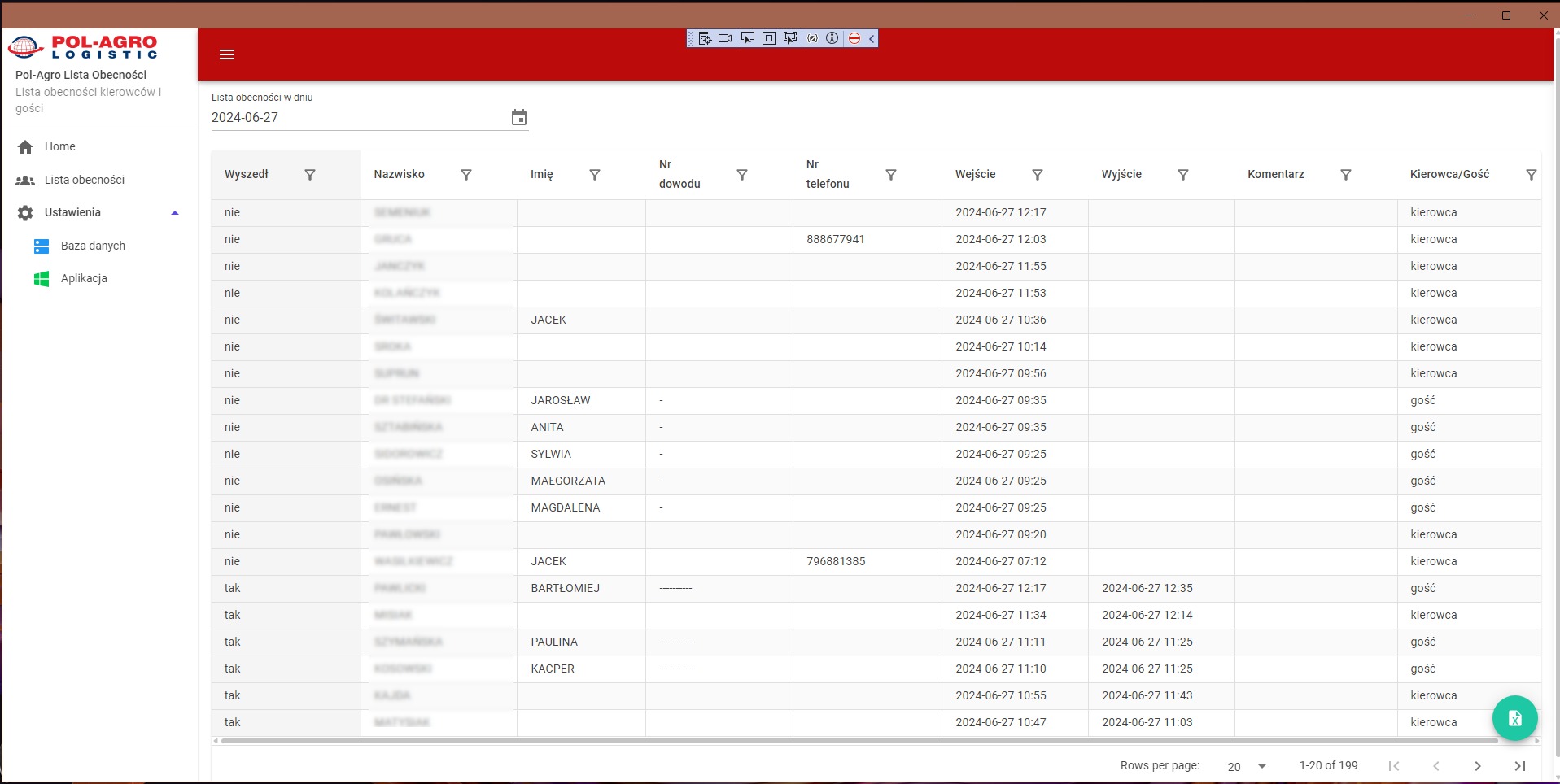
Task: Open the calendar date picker
Action: [518, 118]
